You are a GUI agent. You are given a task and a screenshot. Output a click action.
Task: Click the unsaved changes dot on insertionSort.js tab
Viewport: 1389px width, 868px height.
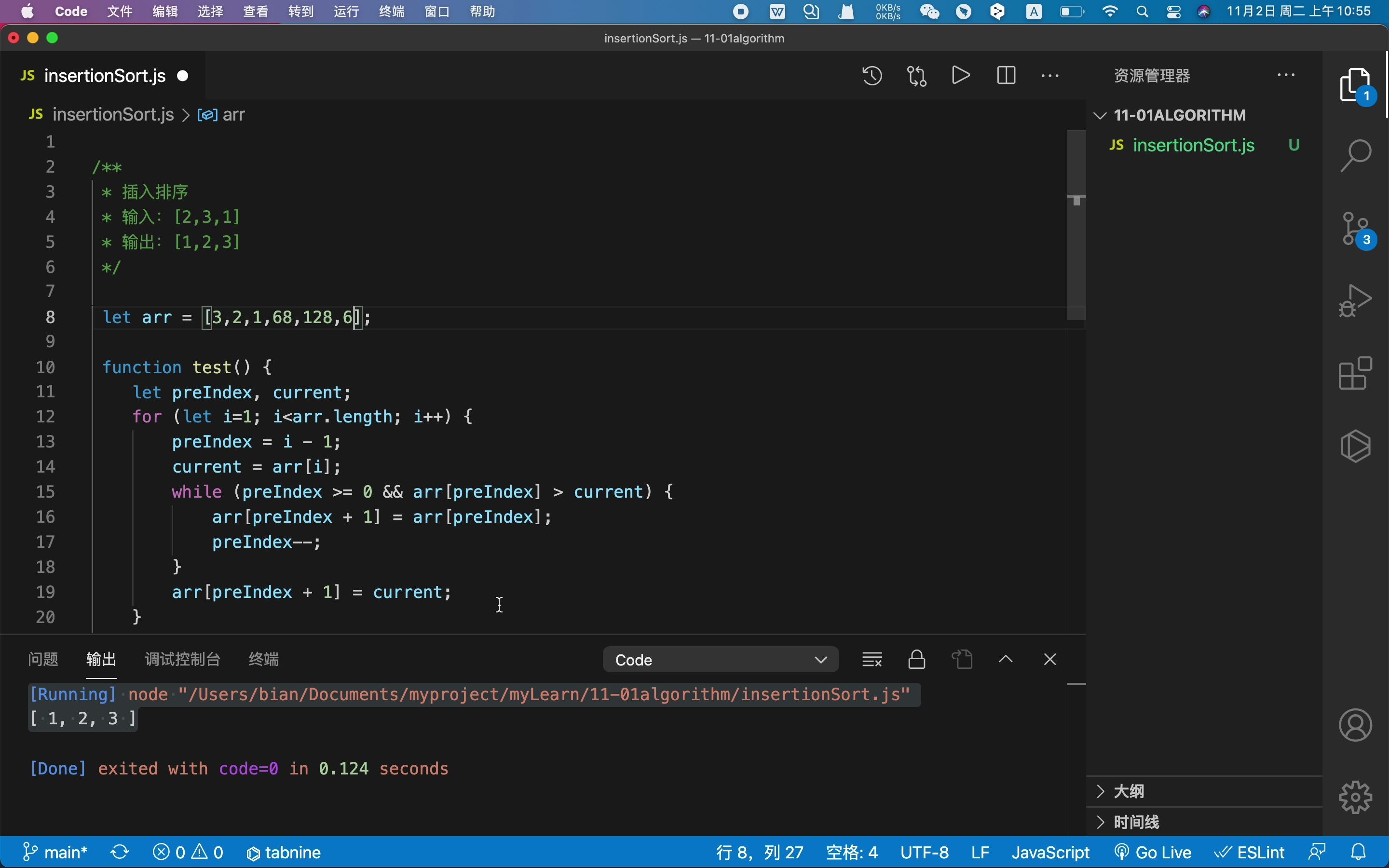point(183,76)
